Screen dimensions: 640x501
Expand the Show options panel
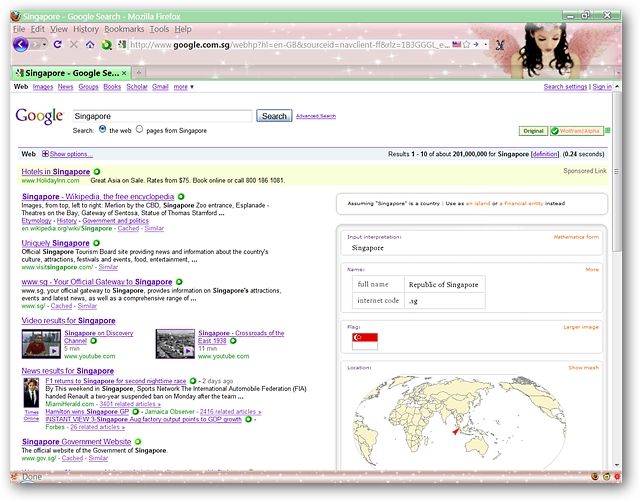coord(67,154)
